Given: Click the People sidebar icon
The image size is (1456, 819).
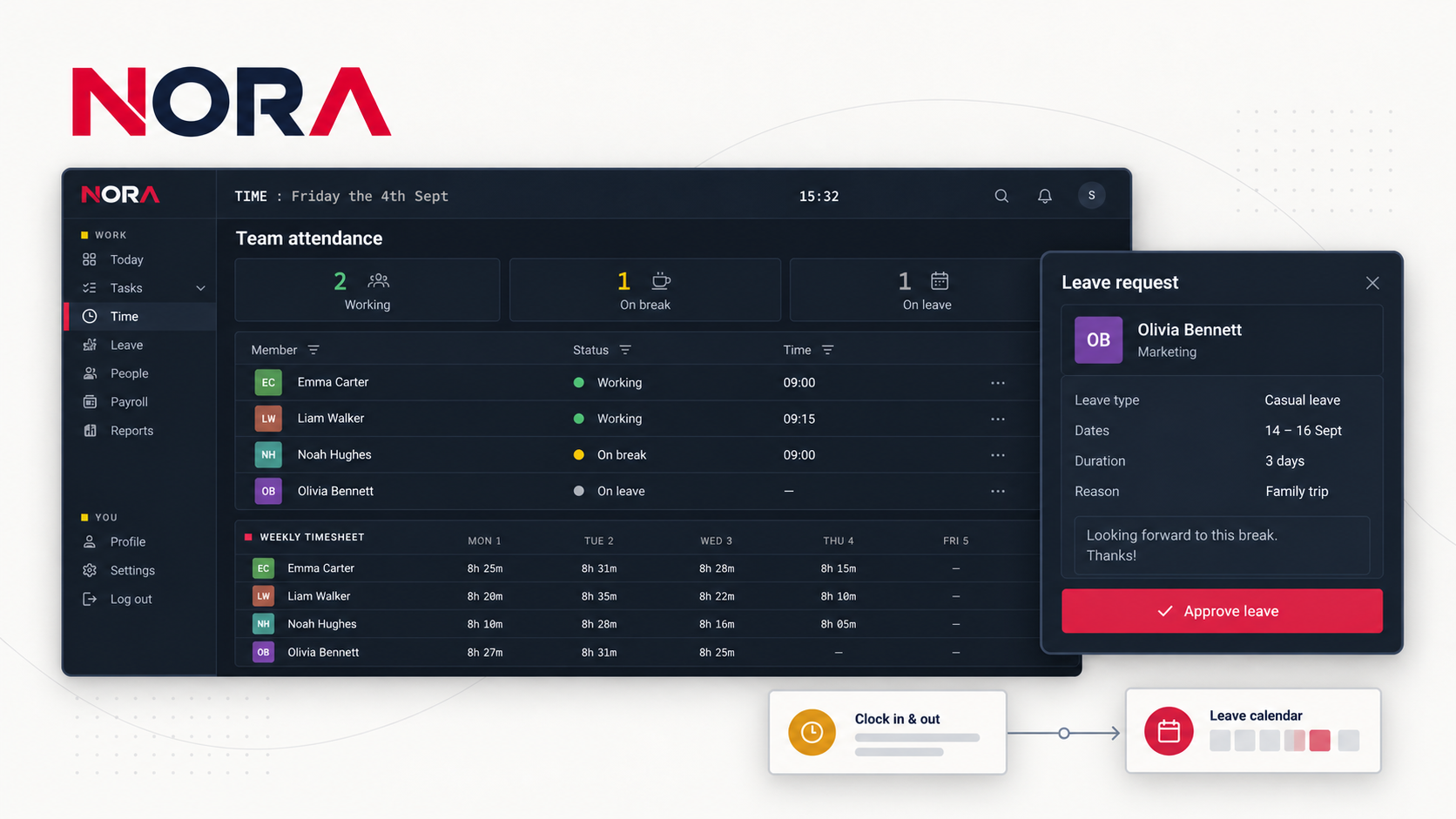Looking at the screenshot, I should [x=90, y=373].
